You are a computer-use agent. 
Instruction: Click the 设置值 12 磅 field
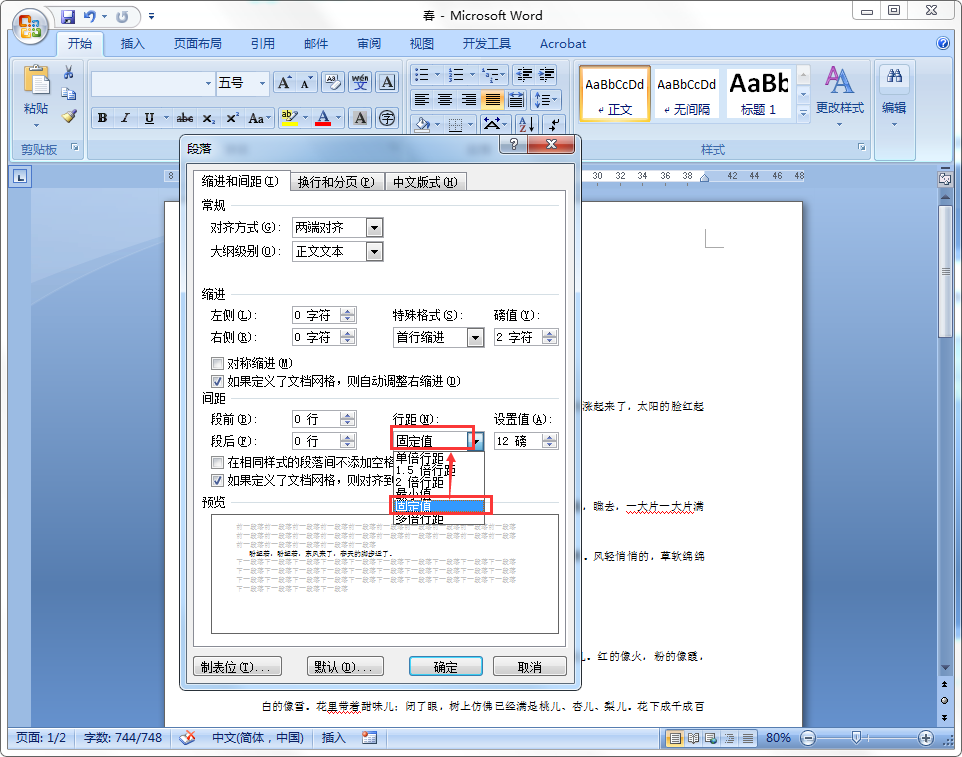pyautogui.click(x=518, y=441)
